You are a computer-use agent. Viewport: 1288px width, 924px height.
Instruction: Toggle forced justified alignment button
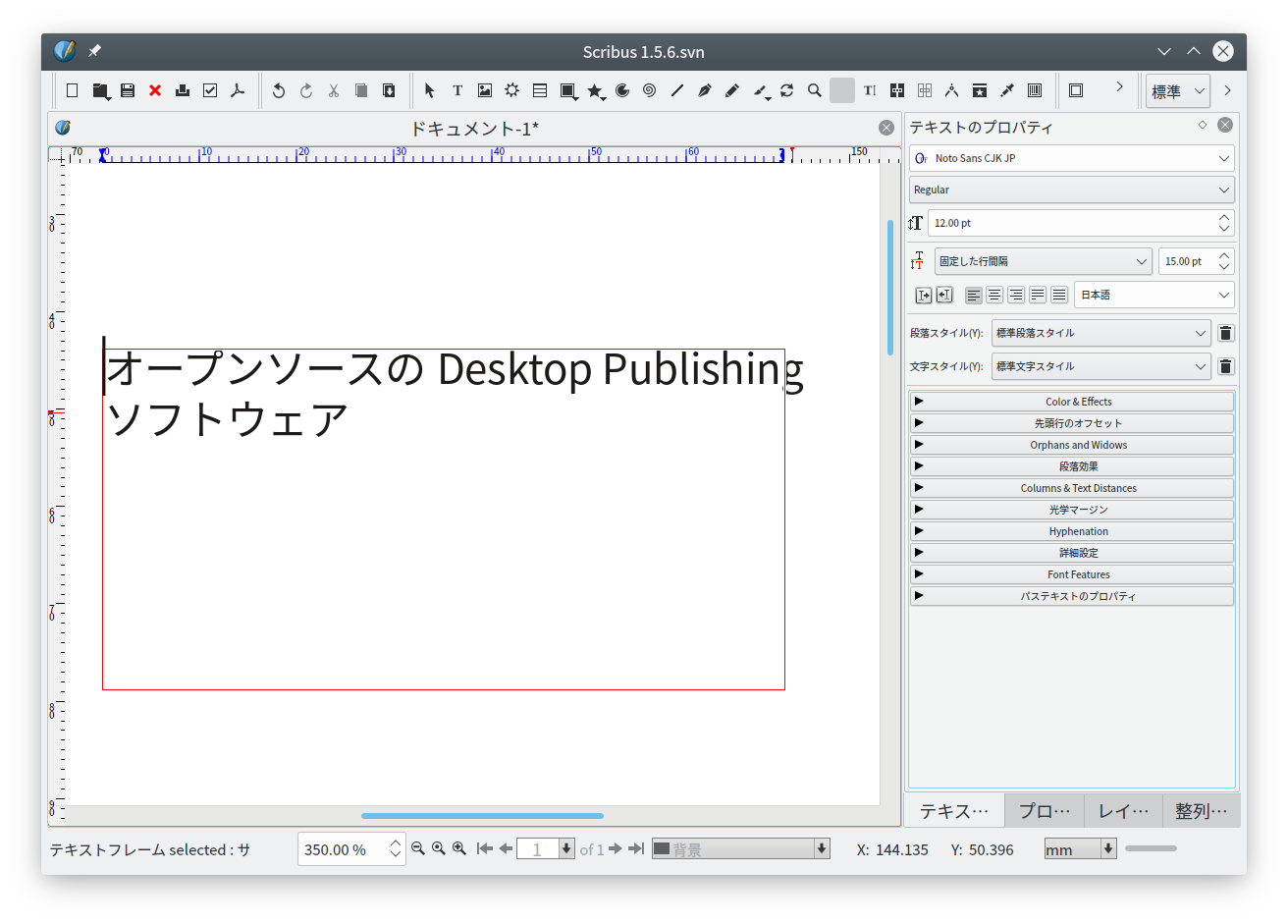coord(1059,295)
